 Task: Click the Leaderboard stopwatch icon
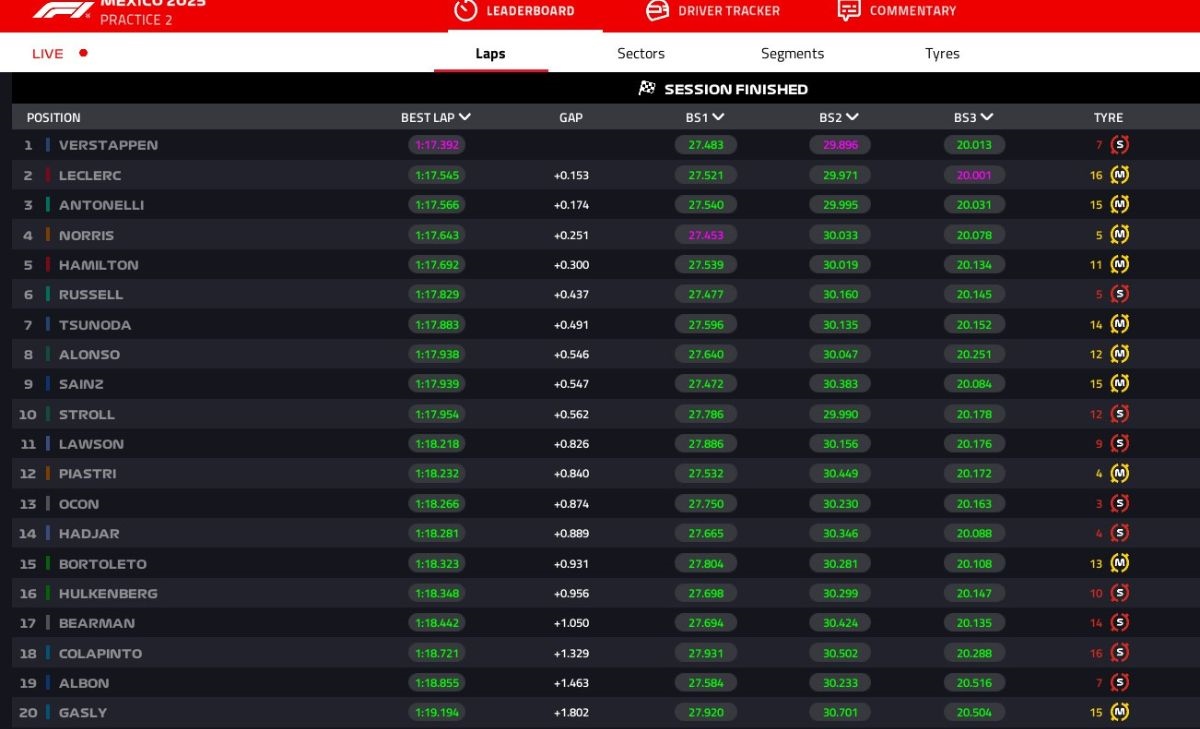(465, 10)
